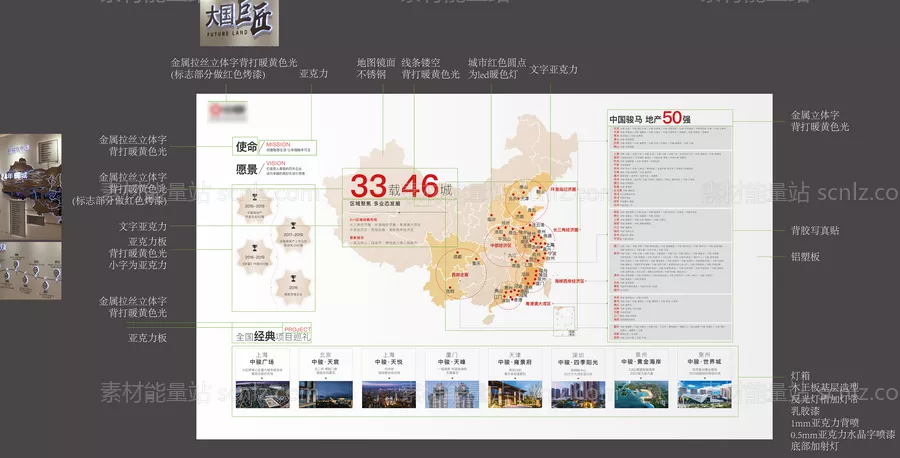Screen dimensions: 900x458
Task: Click the 长三角经济圈 map label
Action: pos(565,230)
